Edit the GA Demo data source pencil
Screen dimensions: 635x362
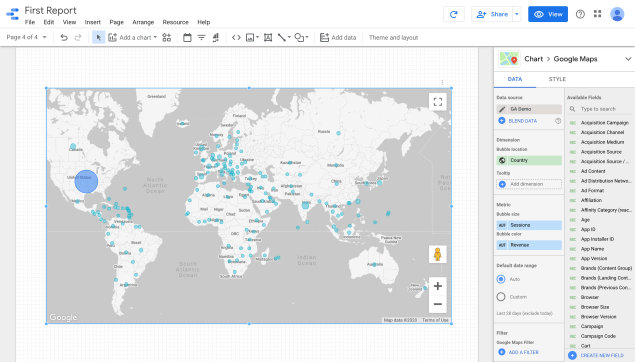click(x=502, y=109)
